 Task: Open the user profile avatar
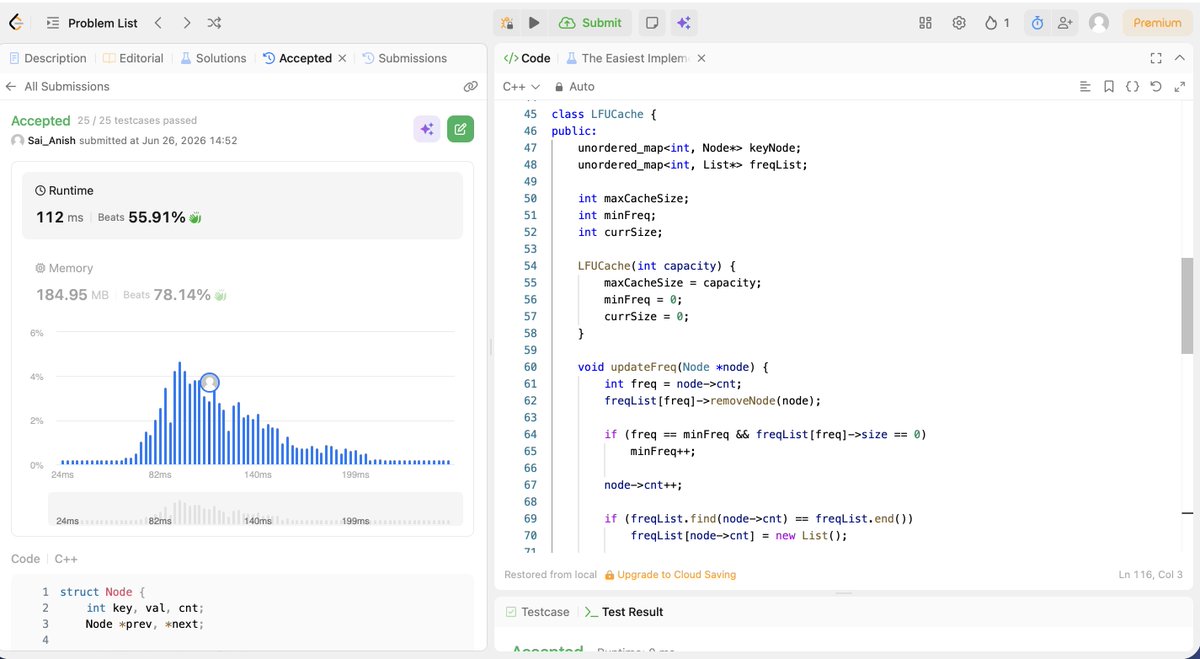click(1099, 22)
